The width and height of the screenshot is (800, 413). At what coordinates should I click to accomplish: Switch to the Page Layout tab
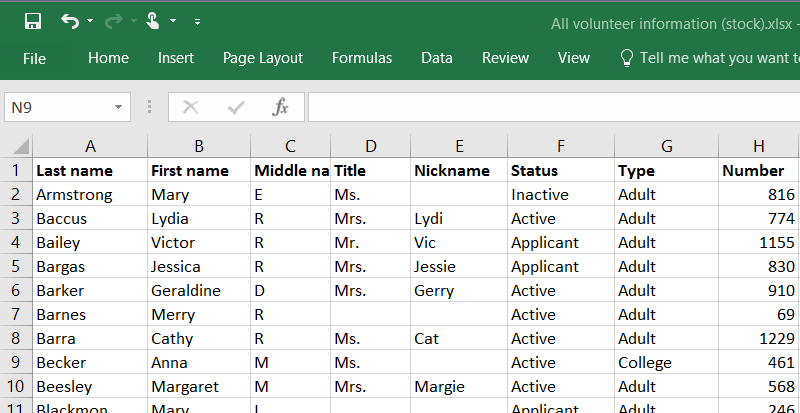263,58
